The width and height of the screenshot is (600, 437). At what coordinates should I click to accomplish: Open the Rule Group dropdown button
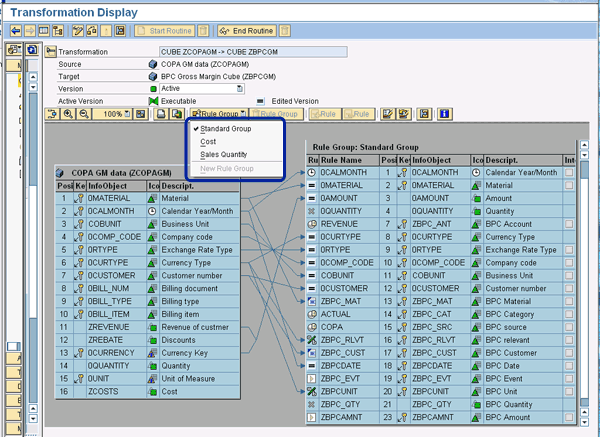coord(220,115)
